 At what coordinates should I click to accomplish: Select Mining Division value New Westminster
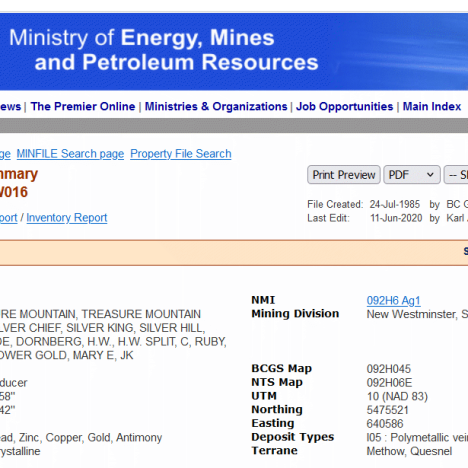point(417,314)
